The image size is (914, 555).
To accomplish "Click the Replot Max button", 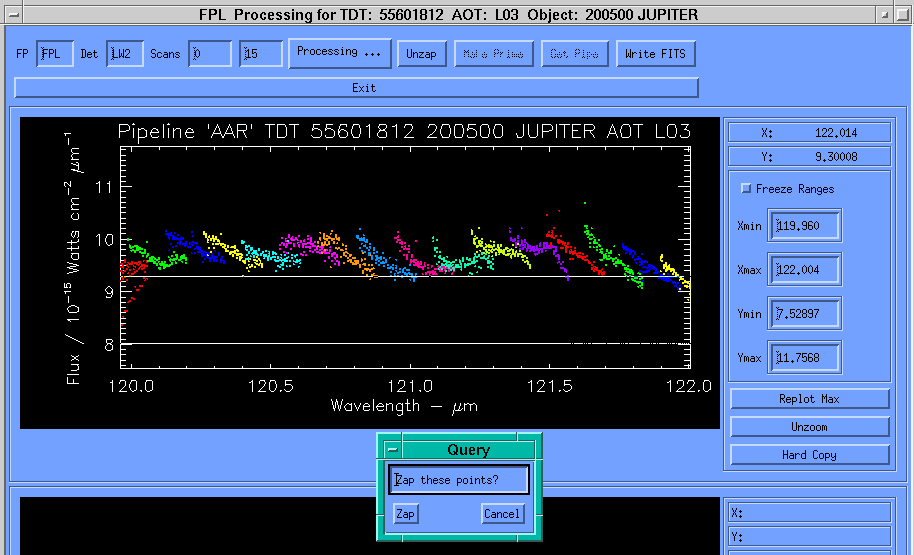I will [x=809, y=399].
